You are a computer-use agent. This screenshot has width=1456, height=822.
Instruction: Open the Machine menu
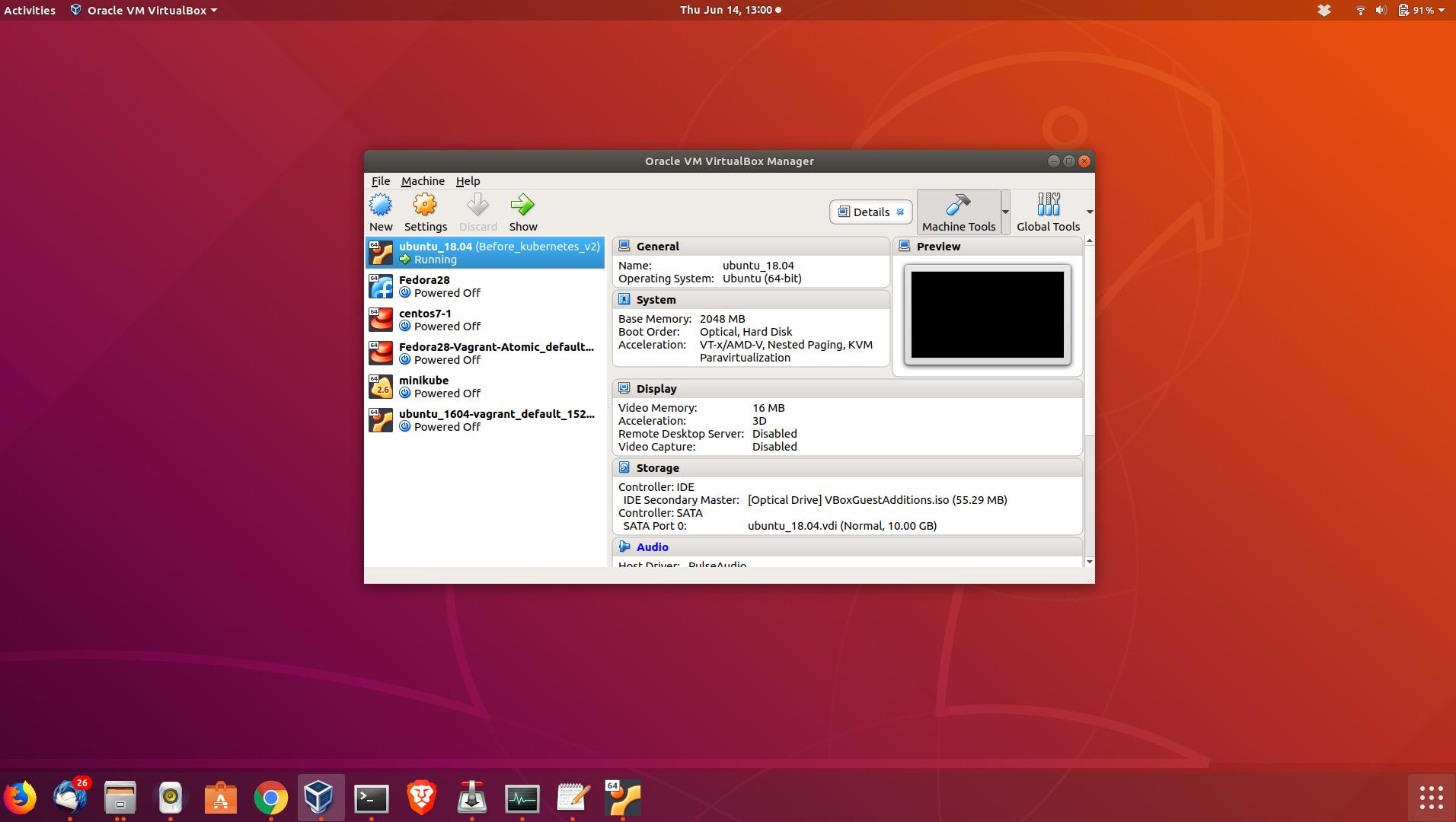pos(423,181)
